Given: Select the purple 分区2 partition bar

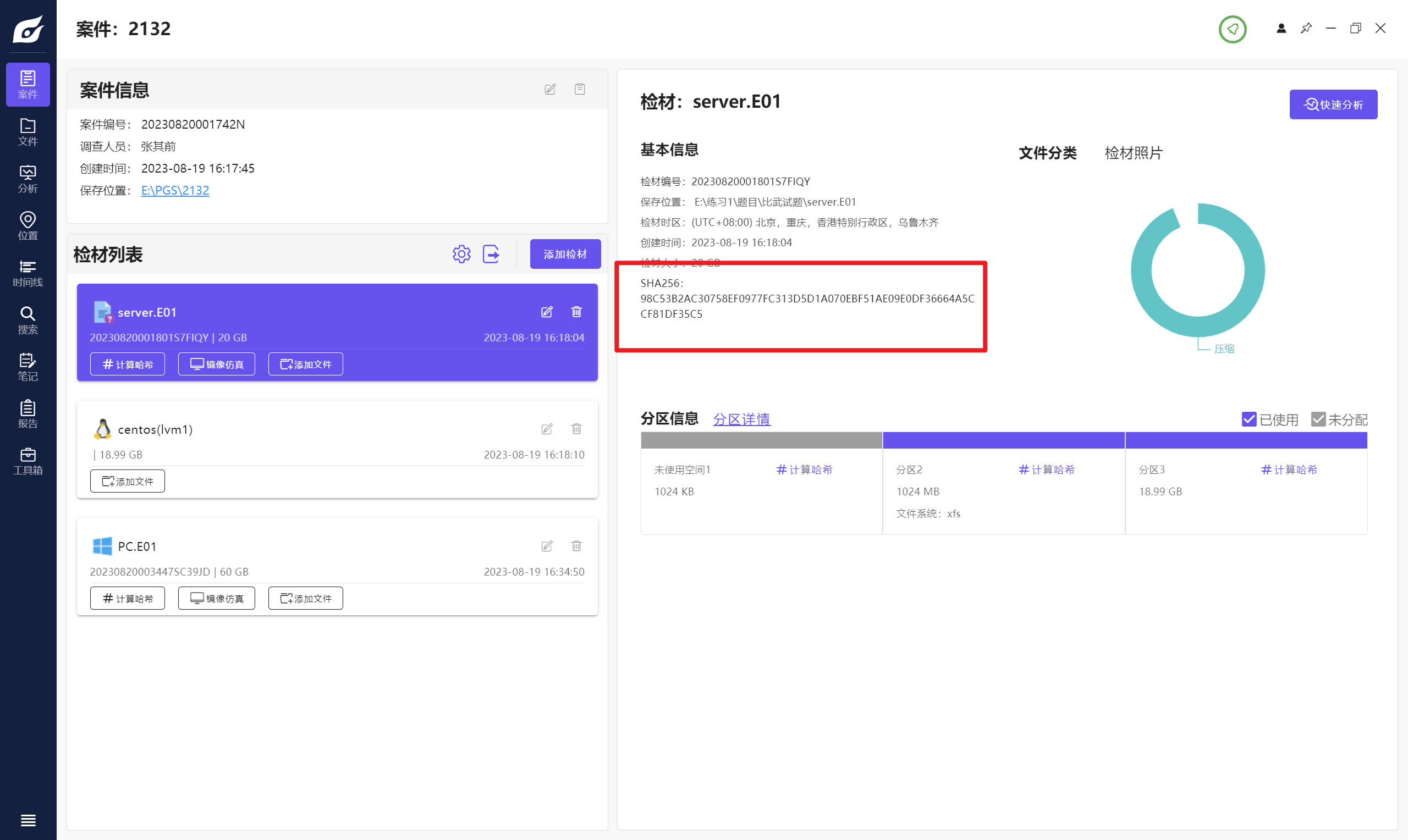Looking at the screenshot, I should point(1004,440).
